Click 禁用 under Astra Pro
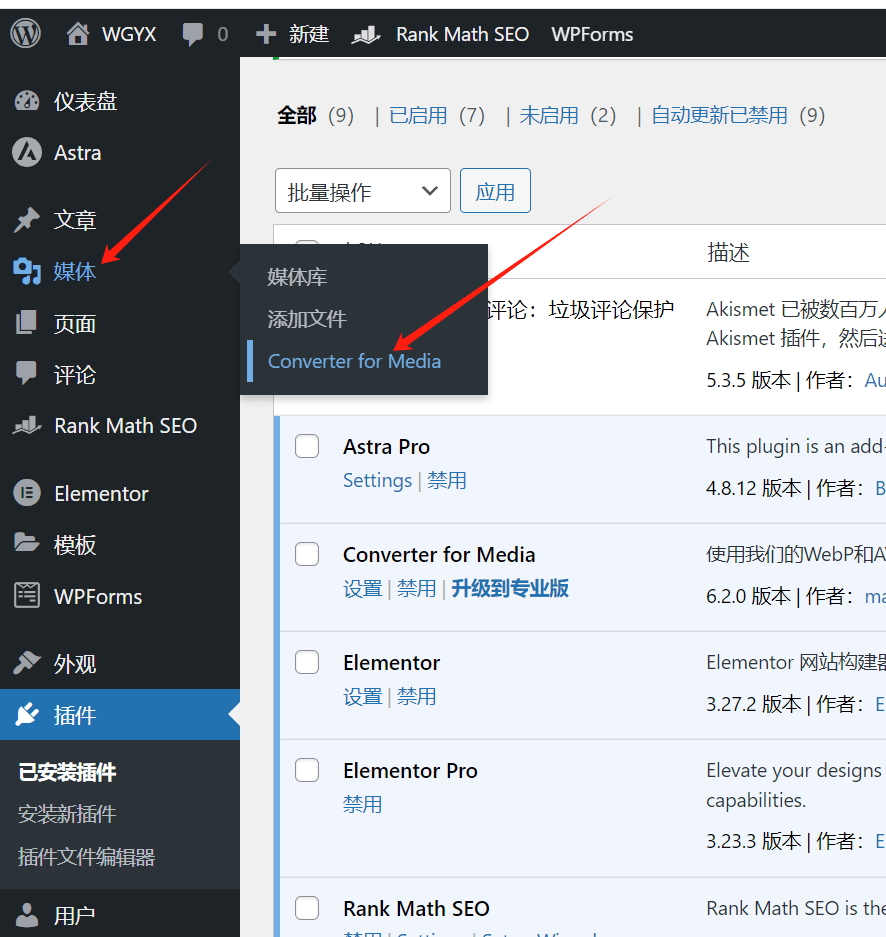Viewport: 886px width, 937px height. [447, 480]
